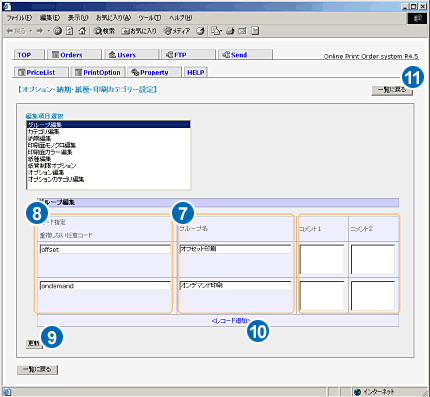
Task: Open the HELP tab
Action: click(x=196, y=72)
